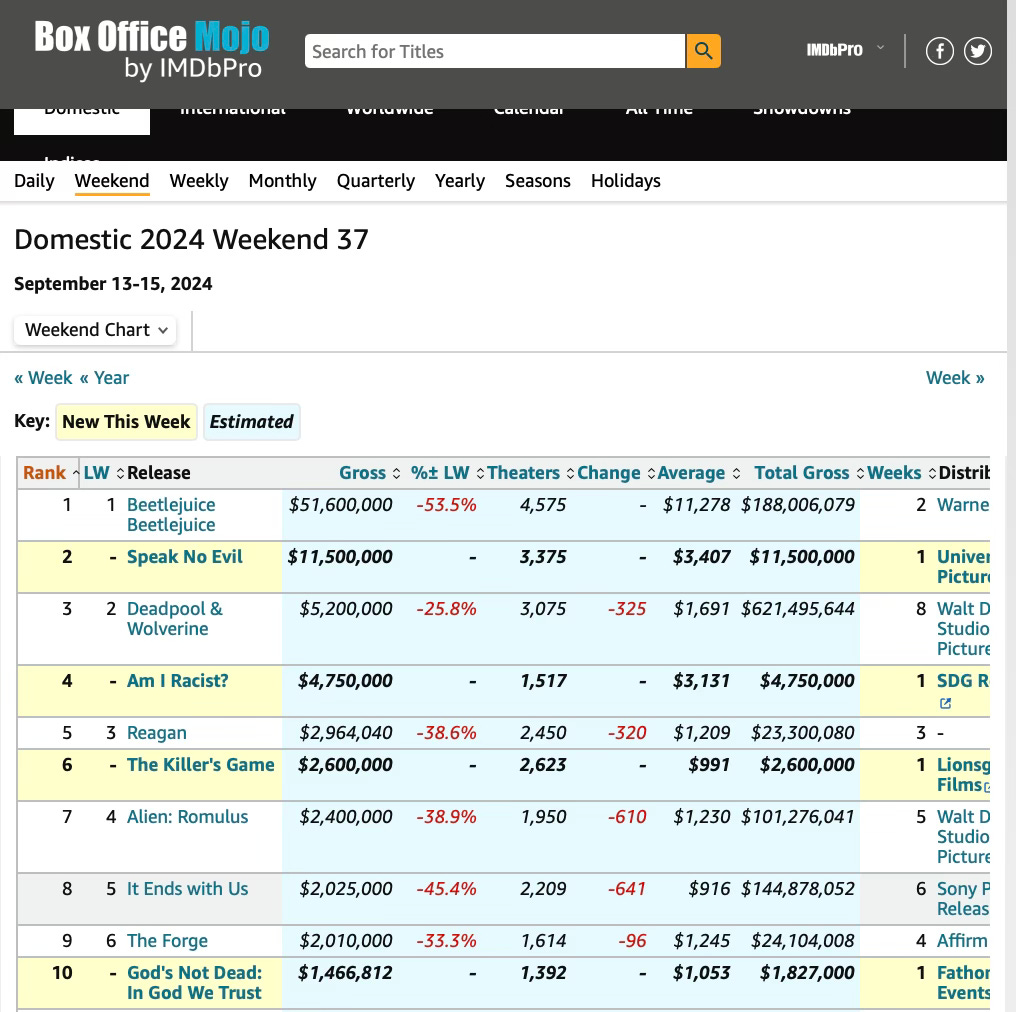The width and height of the screenshot is (1016, 1012).
Task: Click the orange search magnifier button
Action: point(703,51)
